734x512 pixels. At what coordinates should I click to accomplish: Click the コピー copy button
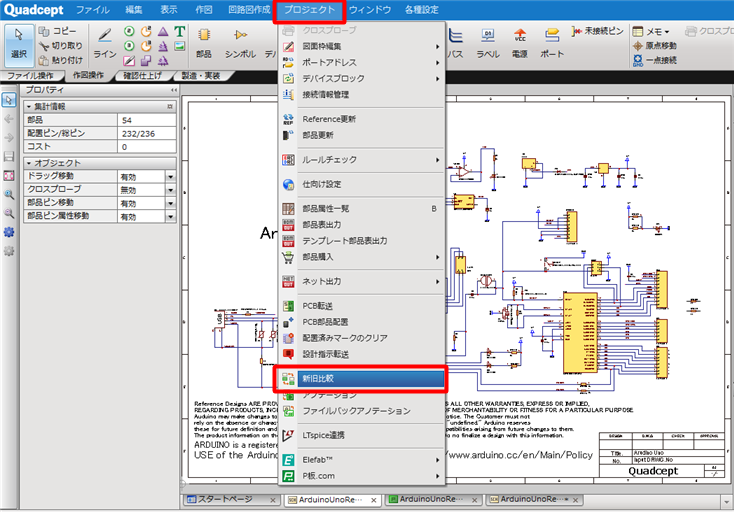pos(61,32)
